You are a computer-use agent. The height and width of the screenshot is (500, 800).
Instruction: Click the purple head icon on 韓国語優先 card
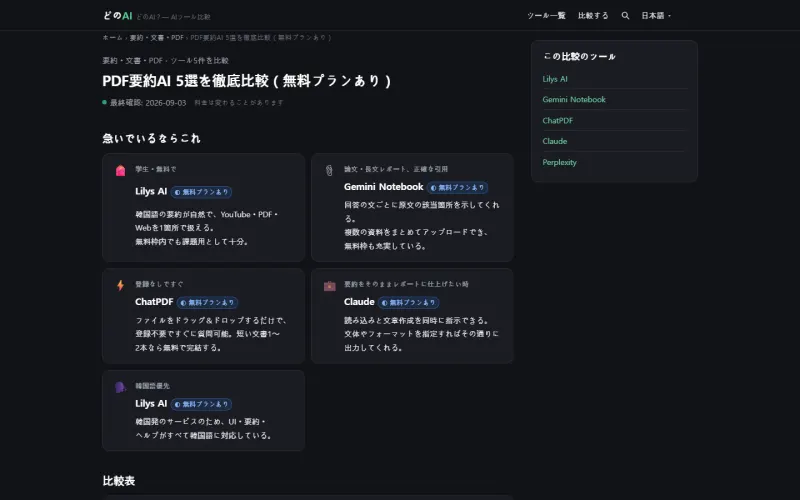coord(120,387)
